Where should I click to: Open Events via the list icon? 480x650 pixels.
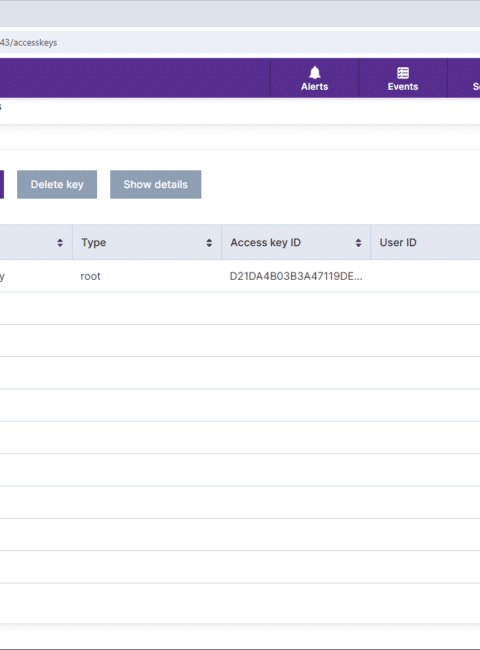[403, 73]
